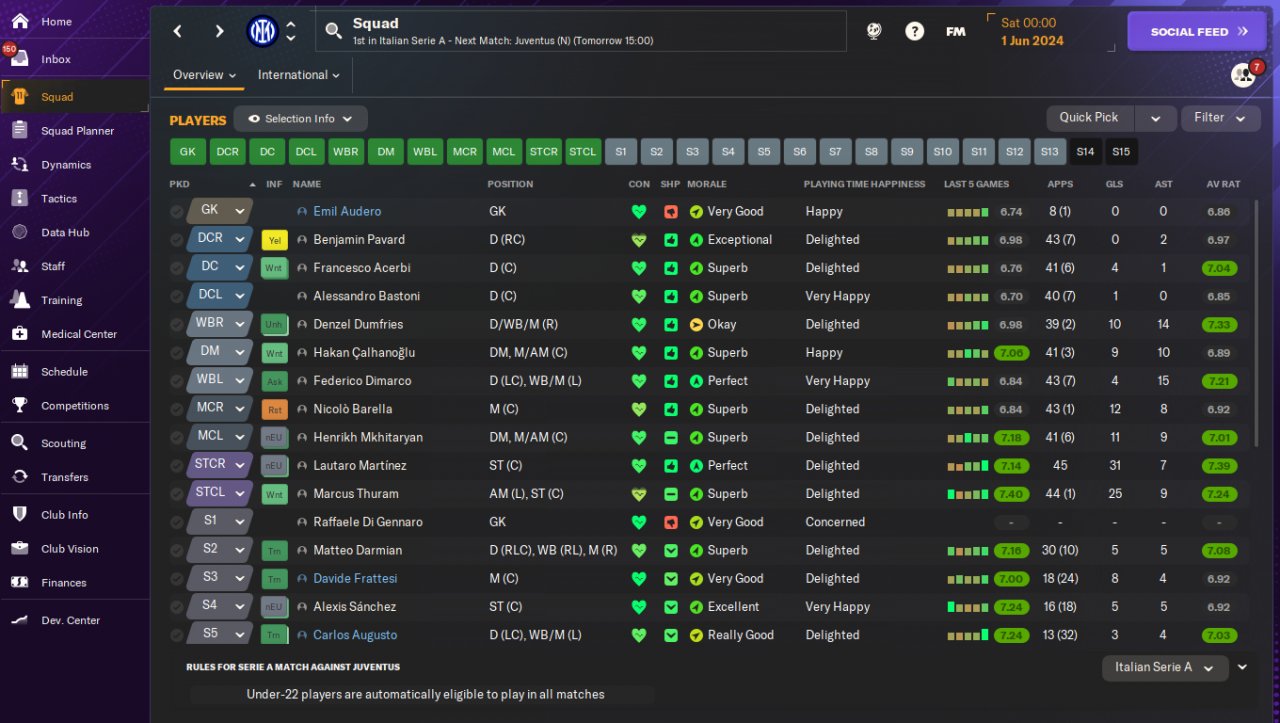The image size is (1280, 723).
Task: Open the help question mark icon
Action: 914,31
